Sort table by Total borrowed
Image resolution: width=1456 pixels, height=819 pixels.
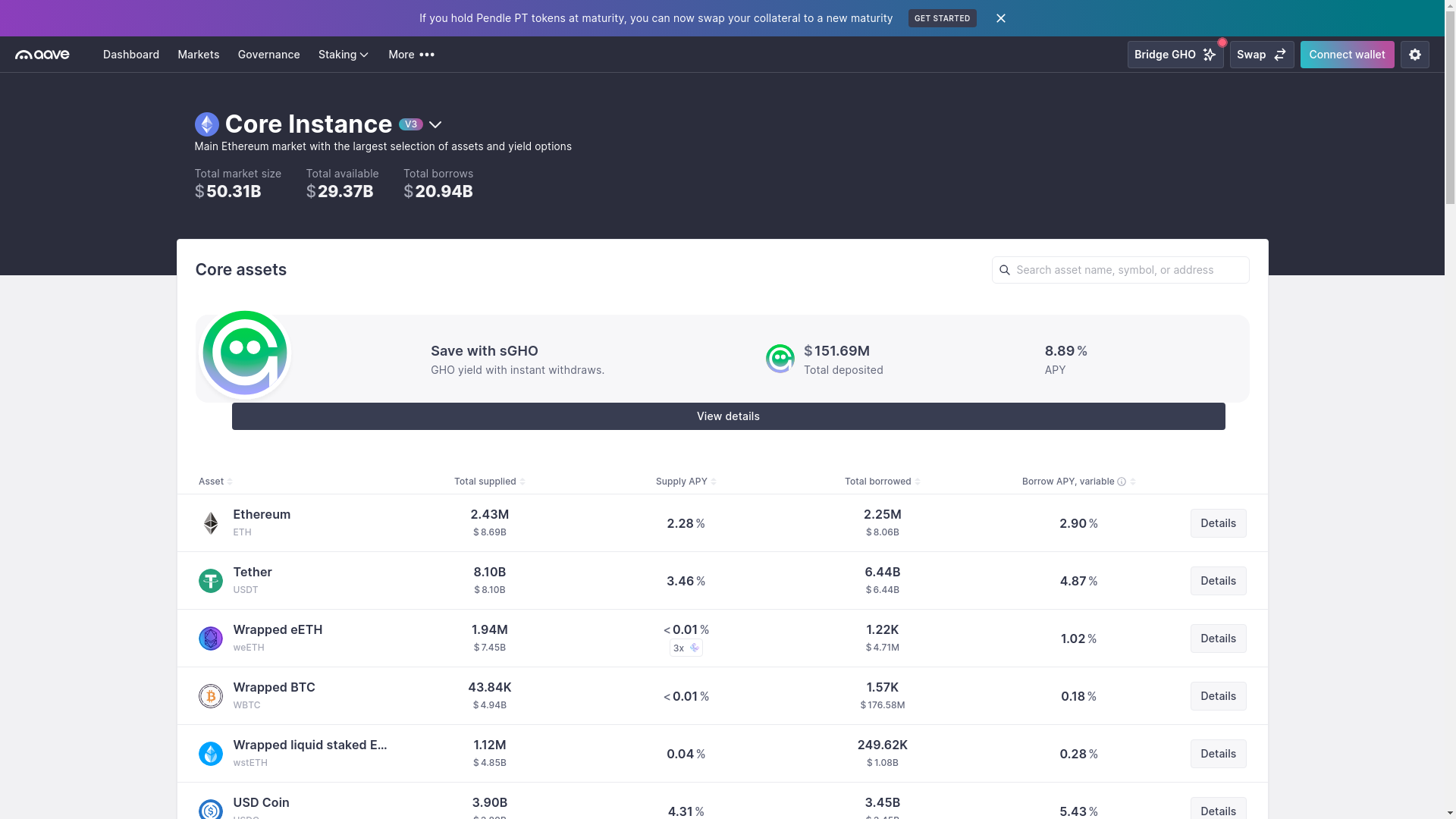point(883,482)
